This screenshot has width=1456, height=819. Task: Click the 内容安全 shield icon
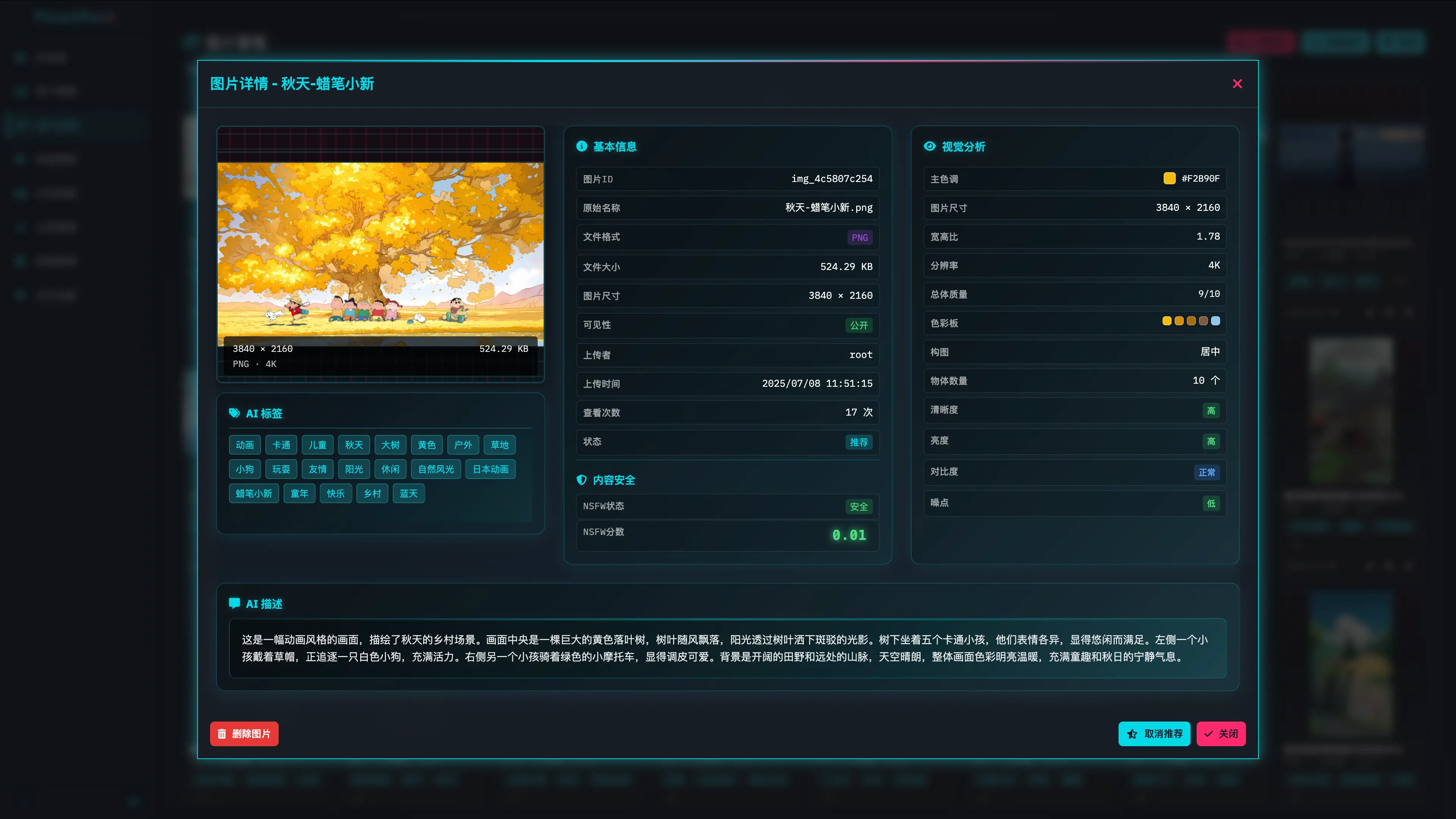pyautogui.click(x=582, y=480)
